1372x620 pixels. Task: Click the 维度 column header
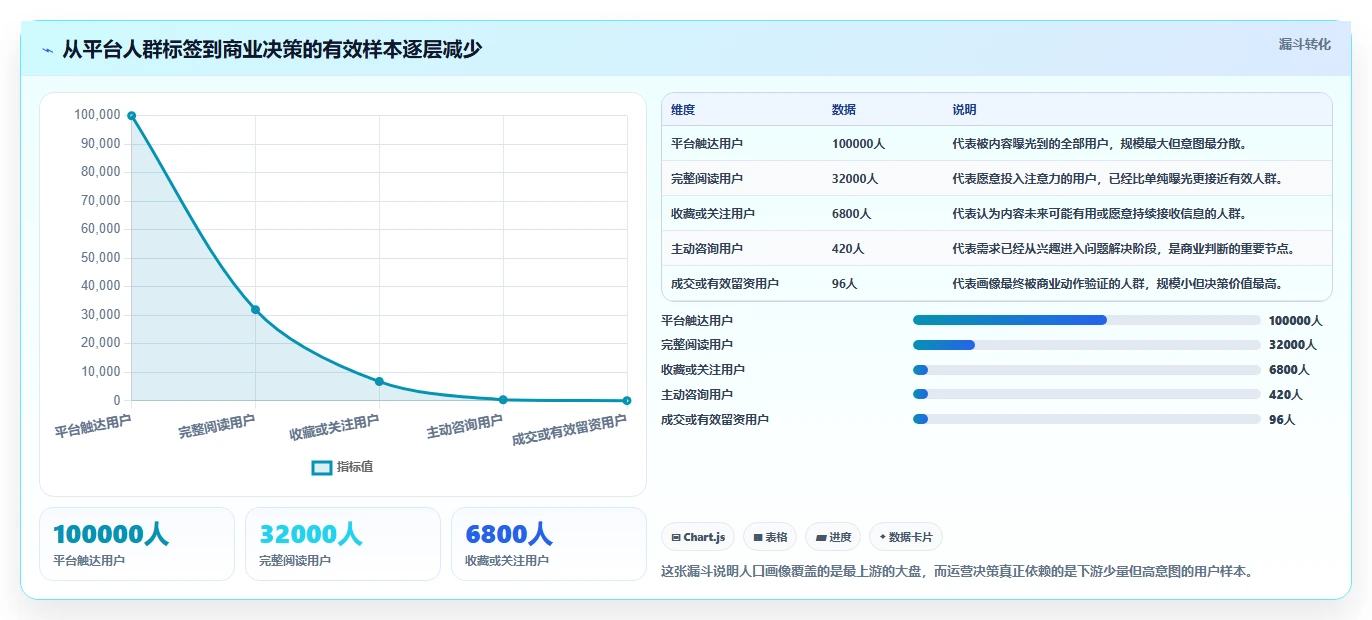[683, 110]
